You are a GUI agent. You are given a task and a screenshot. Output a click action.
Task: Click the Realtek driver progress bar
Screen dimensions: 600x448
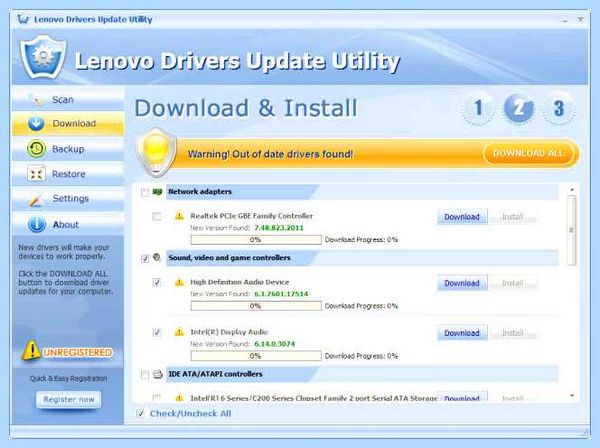pos(256,239)
